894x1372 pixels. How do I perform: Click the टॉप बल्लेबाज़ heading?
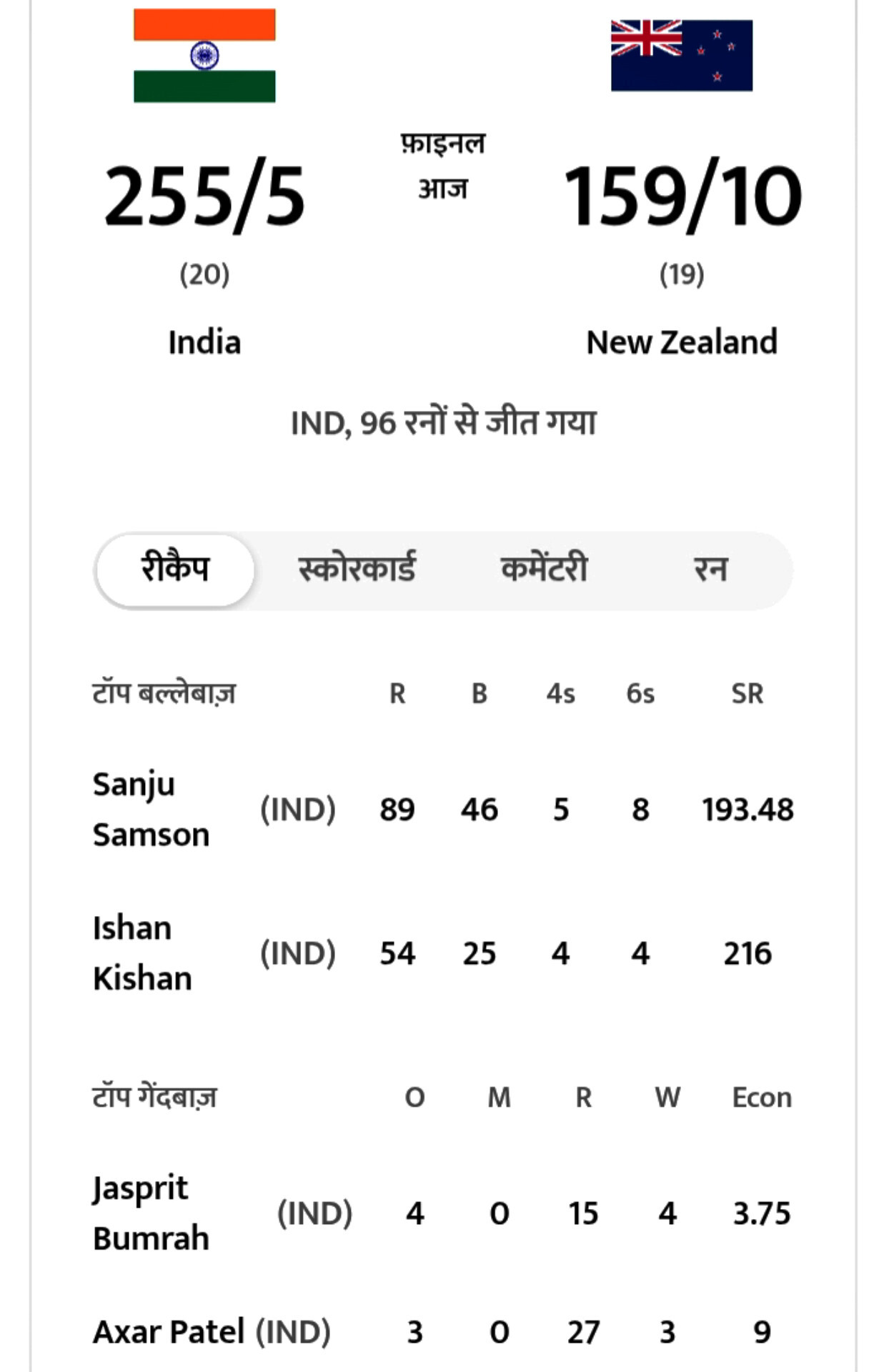pos(164,693)
